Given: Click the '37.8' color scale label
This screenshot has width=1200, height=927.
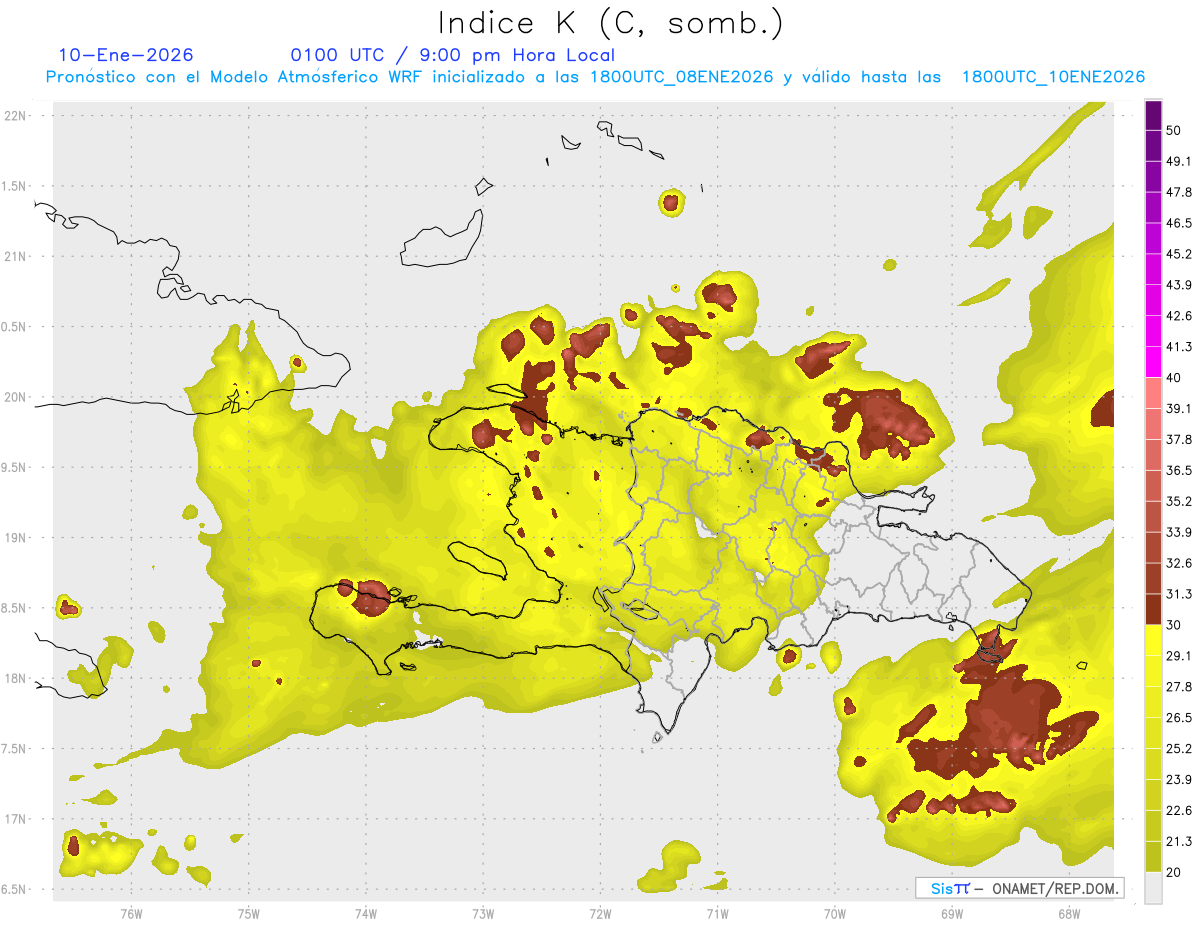Looking at the screenshot, I should point(1178,439).
